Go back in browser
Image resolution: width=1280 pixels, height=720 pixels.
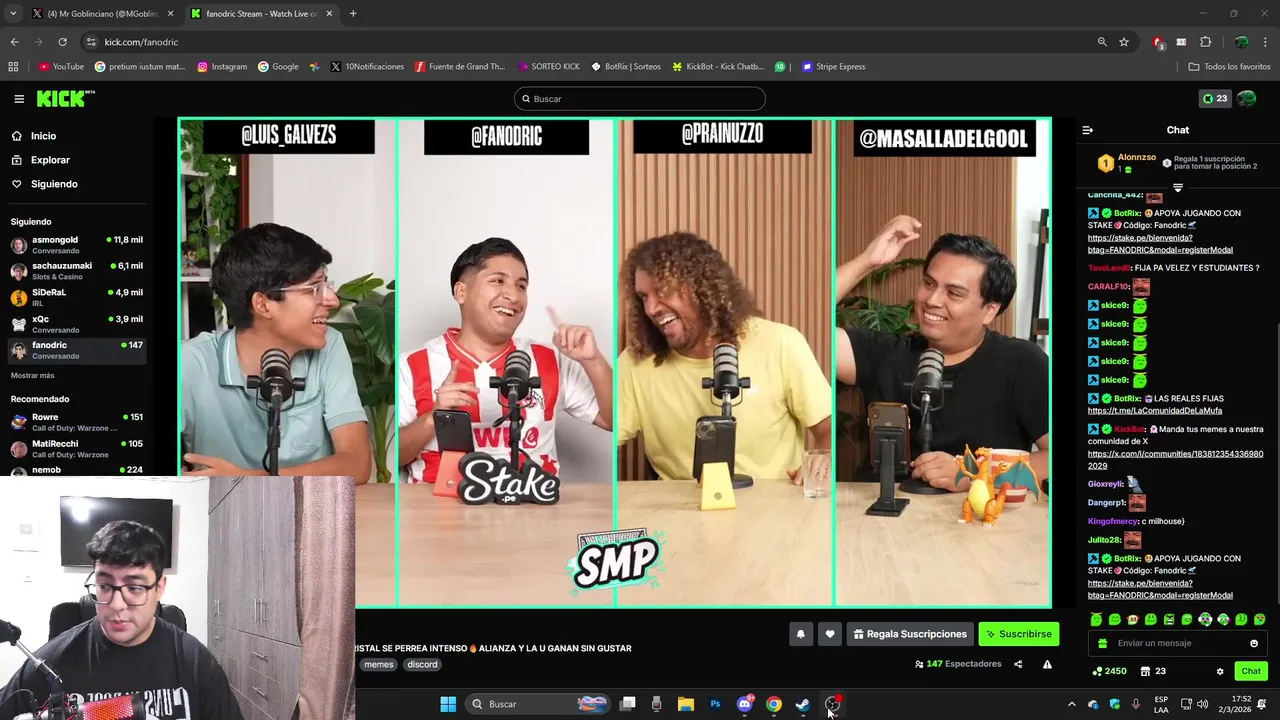pyautogui.click(x=14, y=42)
